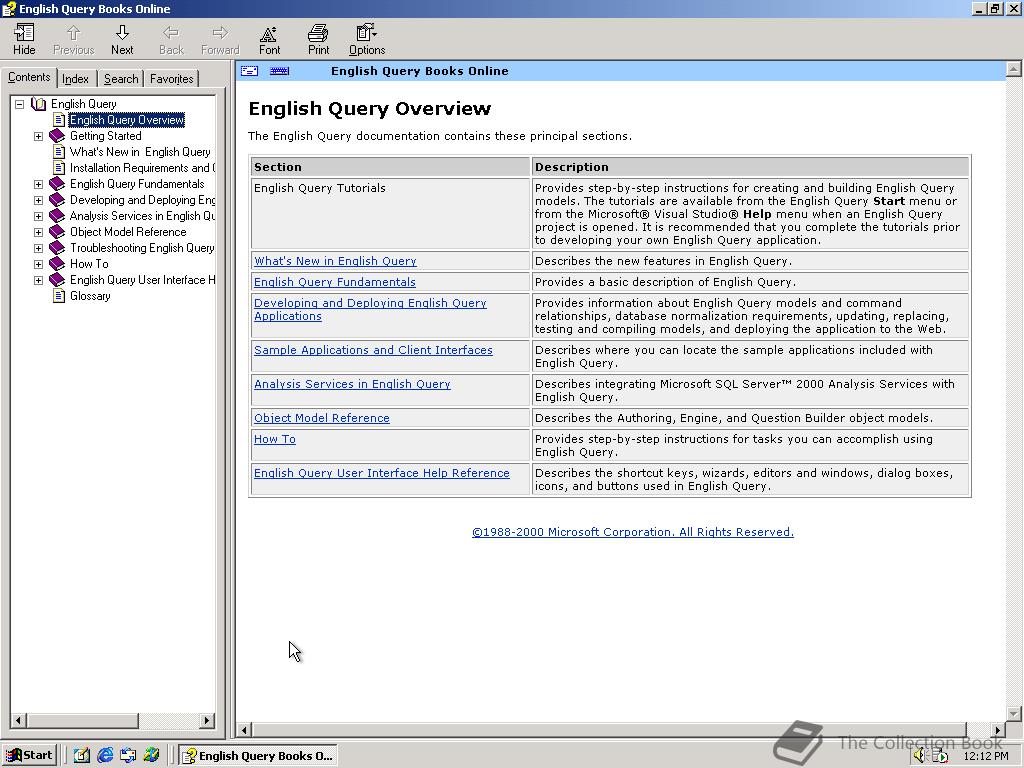1024x768 pixels.
Task: Open the English Query Fundamentals link
Action: [334, 282]
